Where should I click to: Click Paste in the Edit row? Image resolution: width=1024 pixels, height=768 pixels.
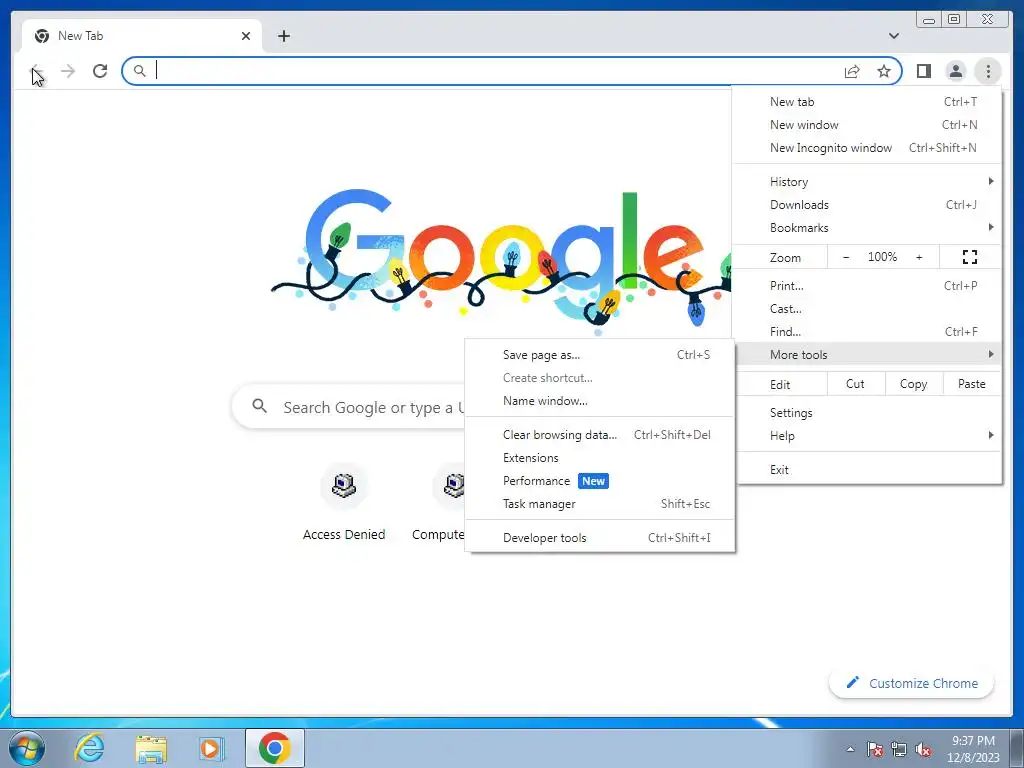972,384
